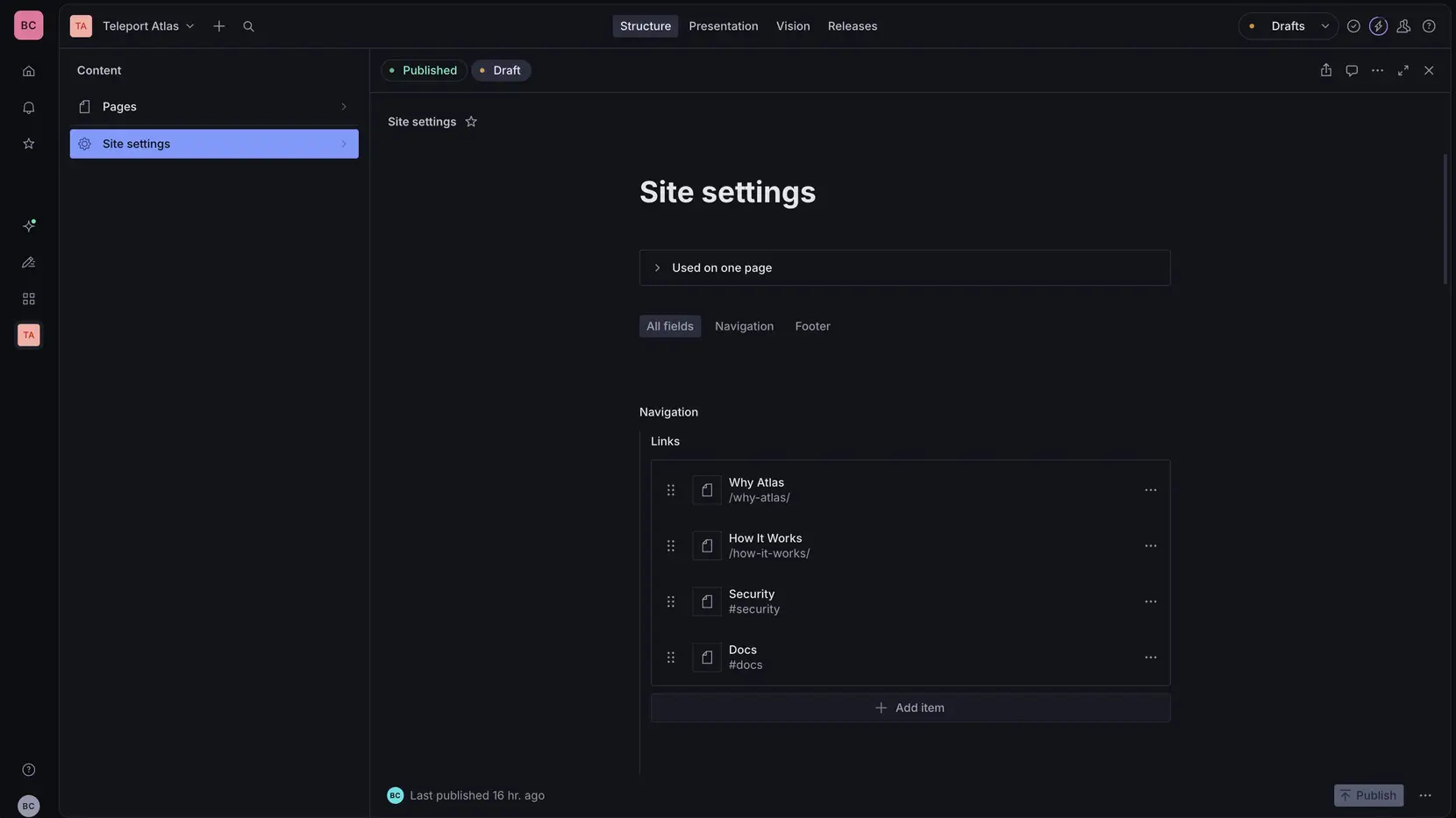Open the compose pencil icon in sidebar
Image resolution: width=1456 pixels, height=818 pixels.
point(29,262)
